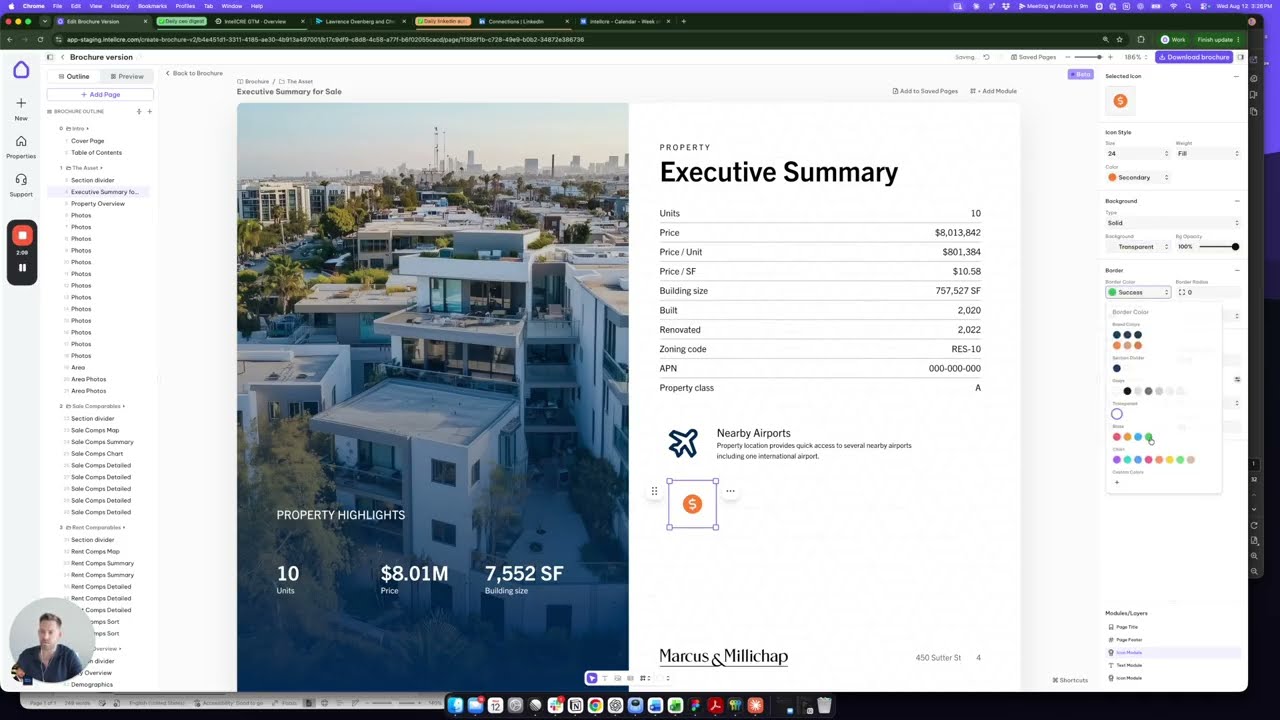This screenshot has height=720, width=1280.
Task: Adjust the zoom slider
Action: (x=1090, y=57)
